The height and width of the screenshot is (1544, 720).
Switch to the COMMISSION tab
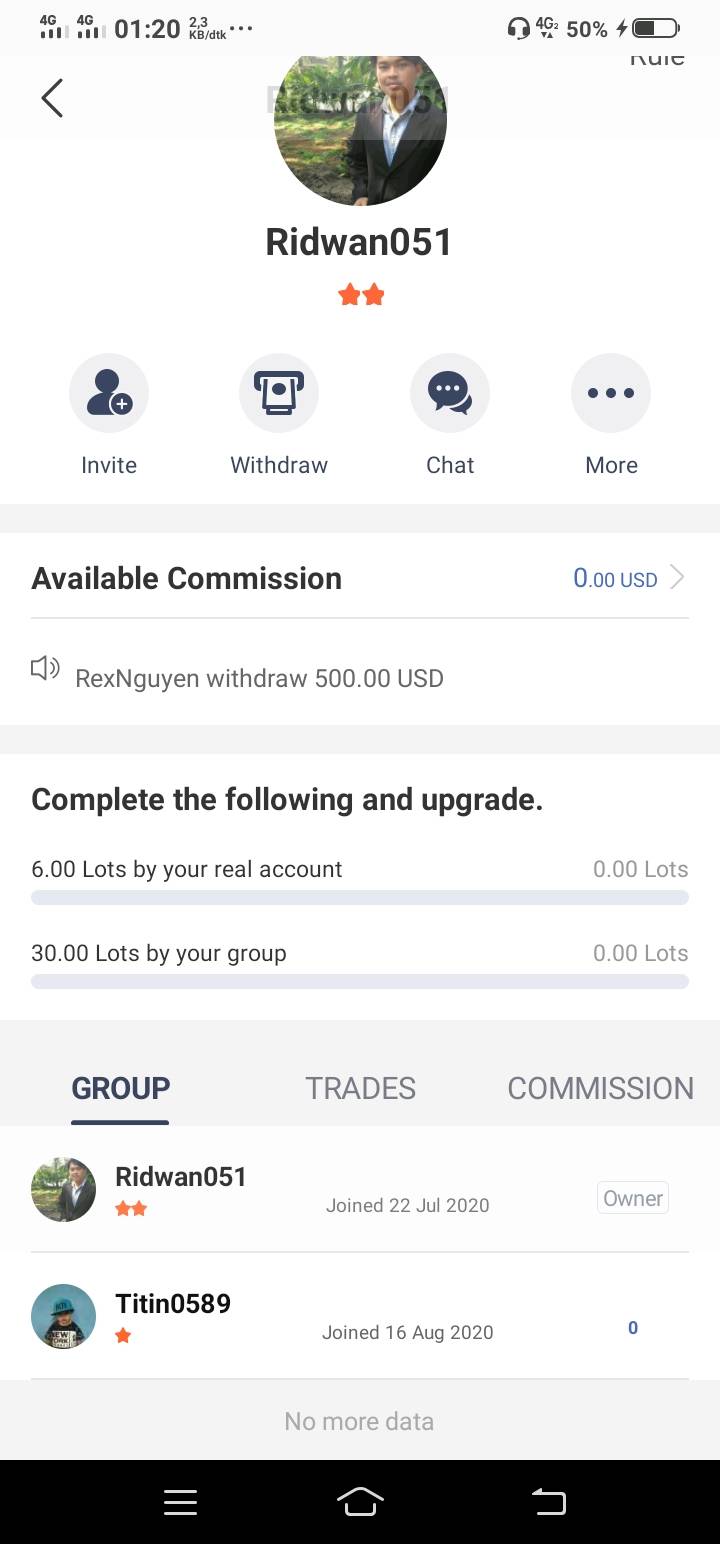click(x=600, y=1088)
